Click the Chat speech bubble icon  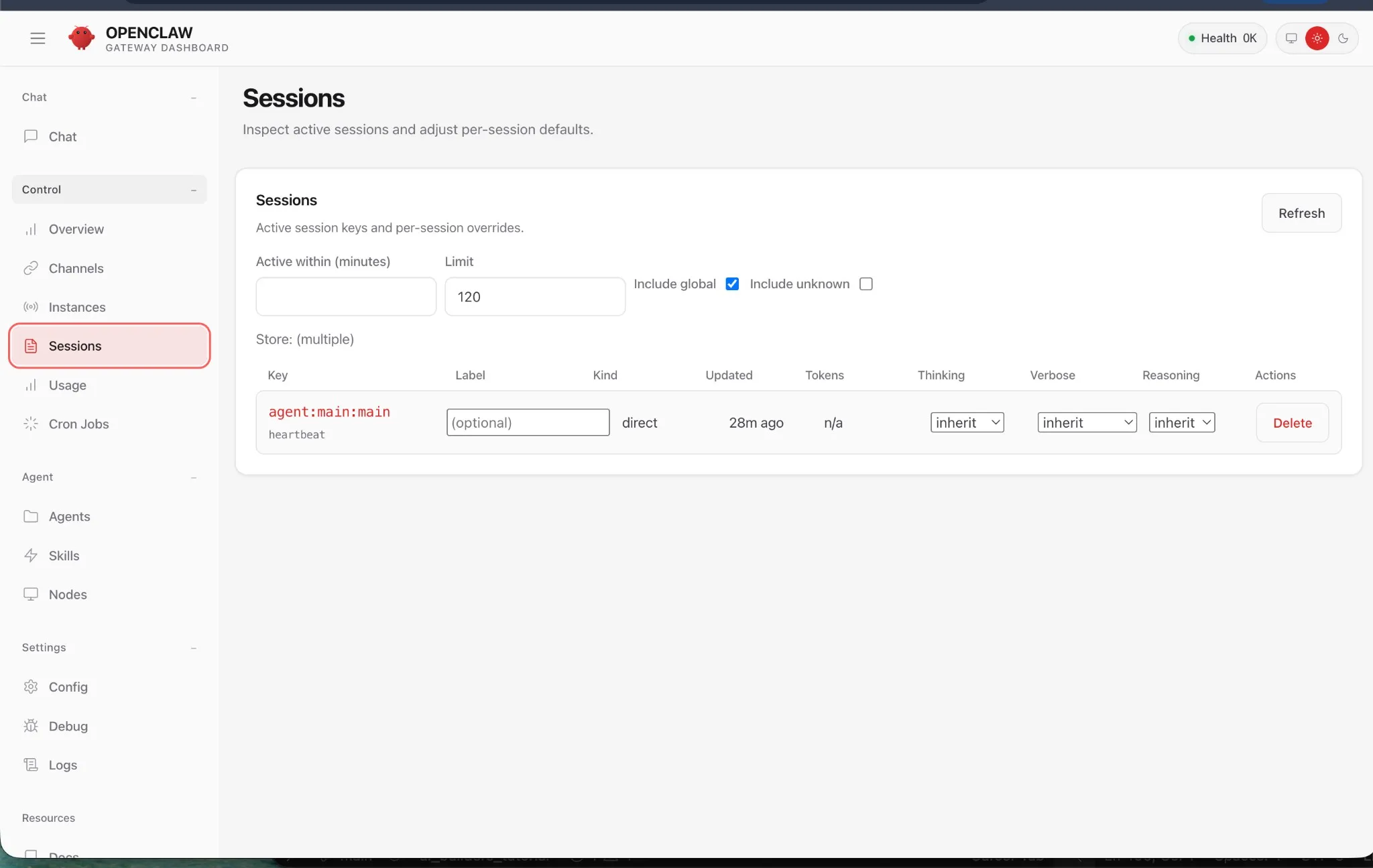click(x=31, y=136)
